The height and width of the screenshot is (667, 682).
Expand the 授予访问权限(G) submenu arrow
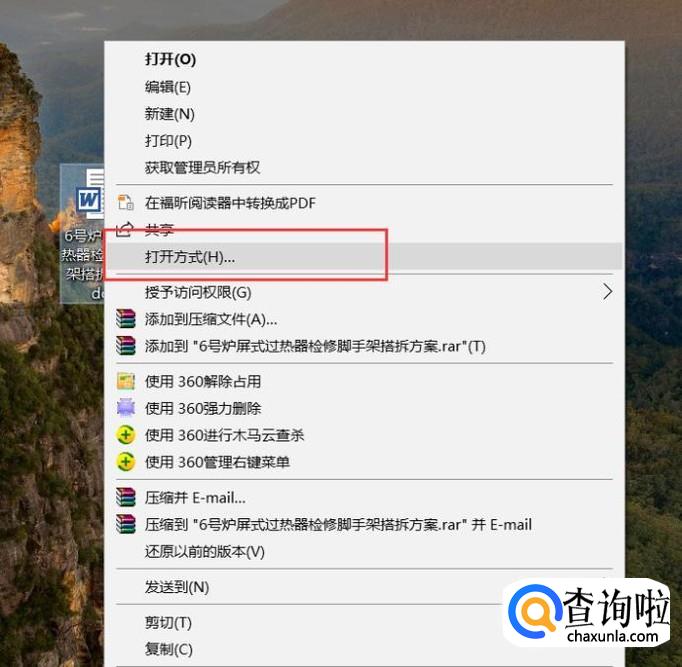coord(608,292)
